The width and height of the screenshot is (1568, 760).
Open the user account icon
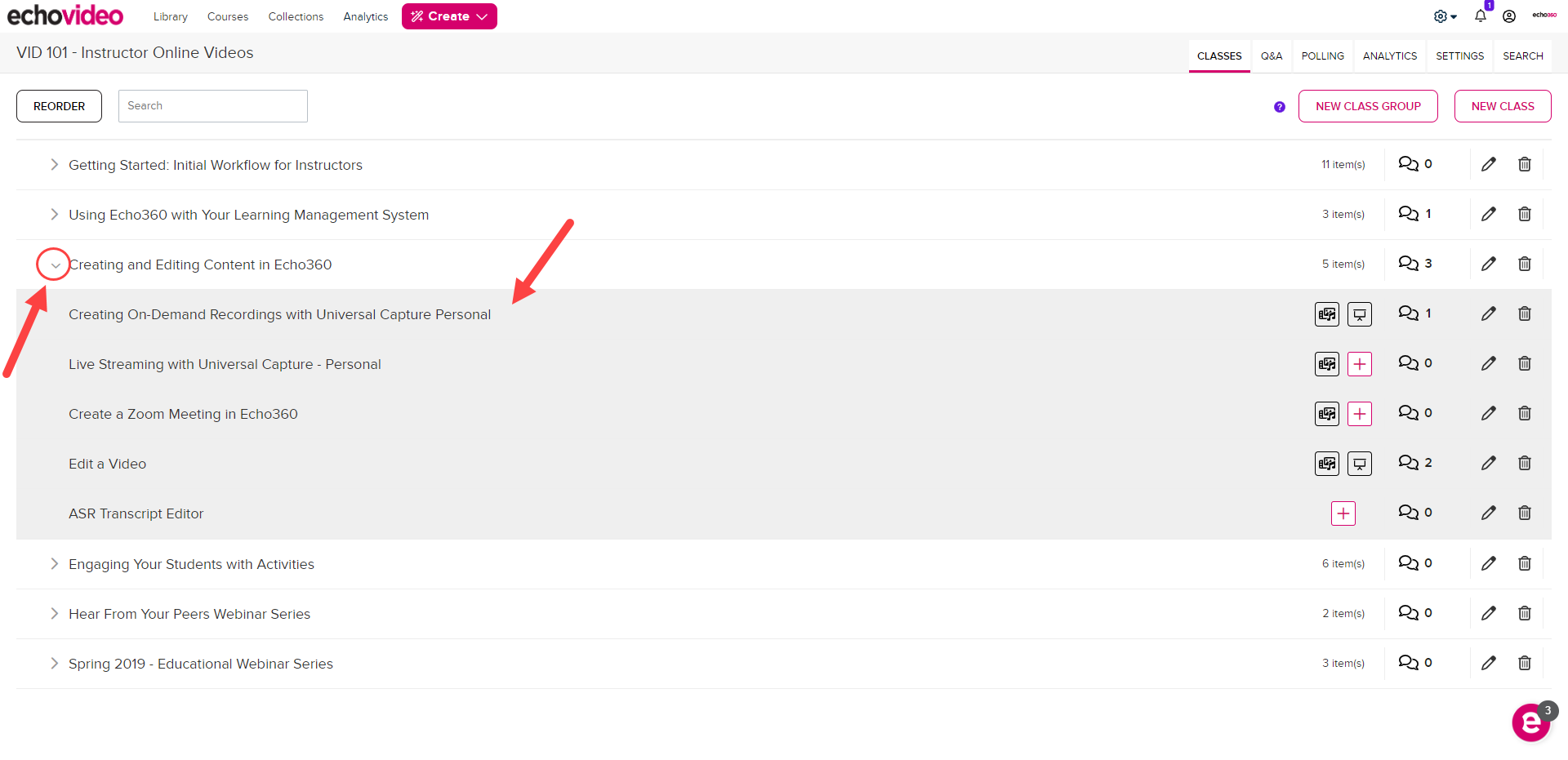point(1509,16)
